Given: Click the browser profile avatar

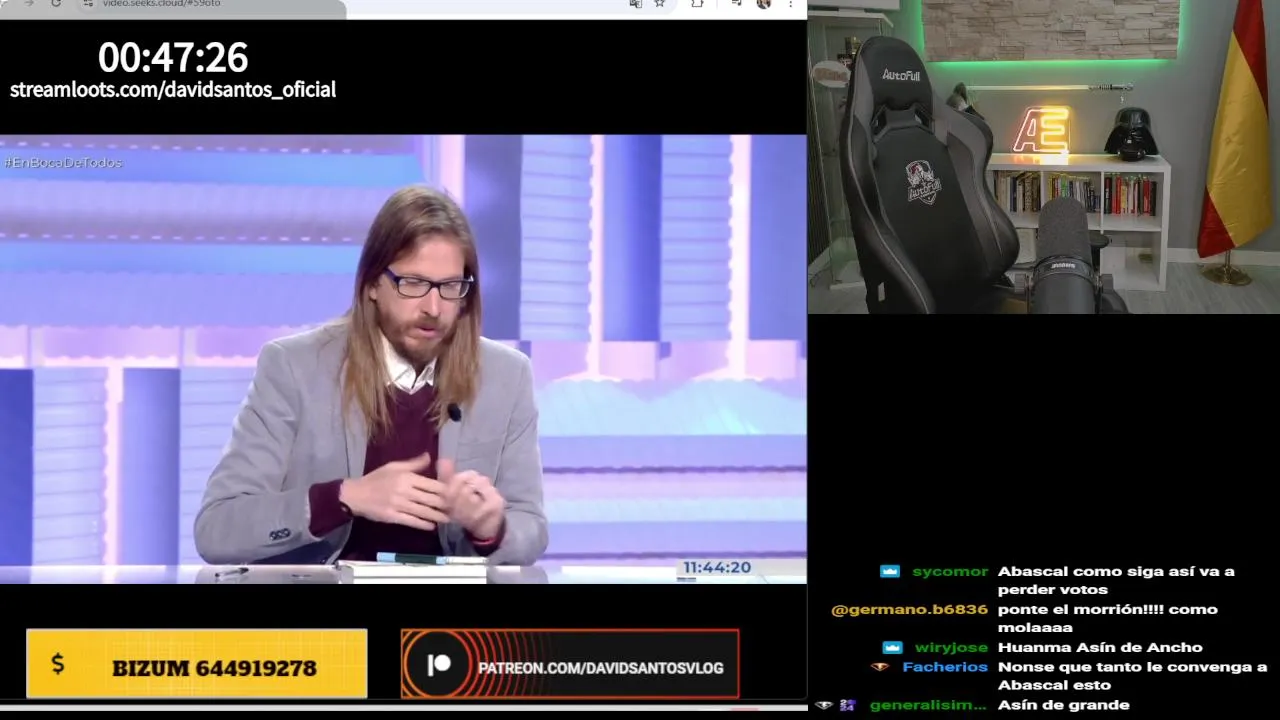Looking at the screenshot, I should (764, 4).
